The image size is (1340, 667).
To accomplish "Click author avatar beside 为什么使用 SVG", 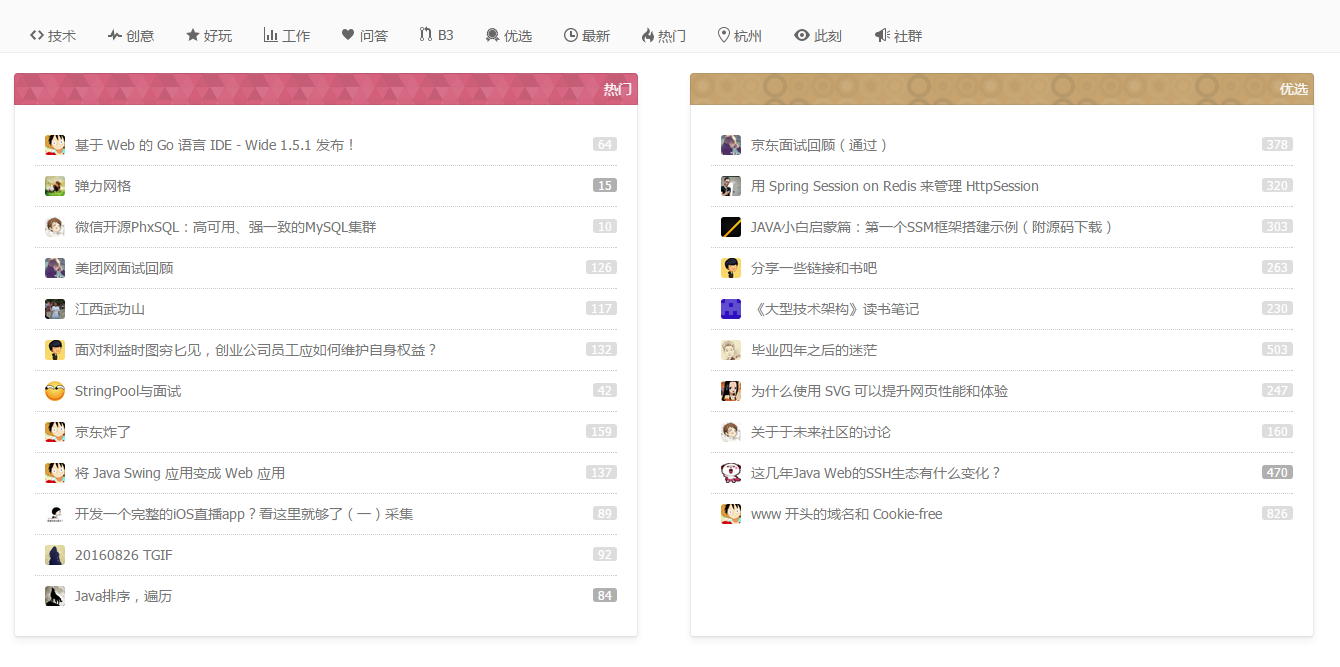I will point(731,391).
